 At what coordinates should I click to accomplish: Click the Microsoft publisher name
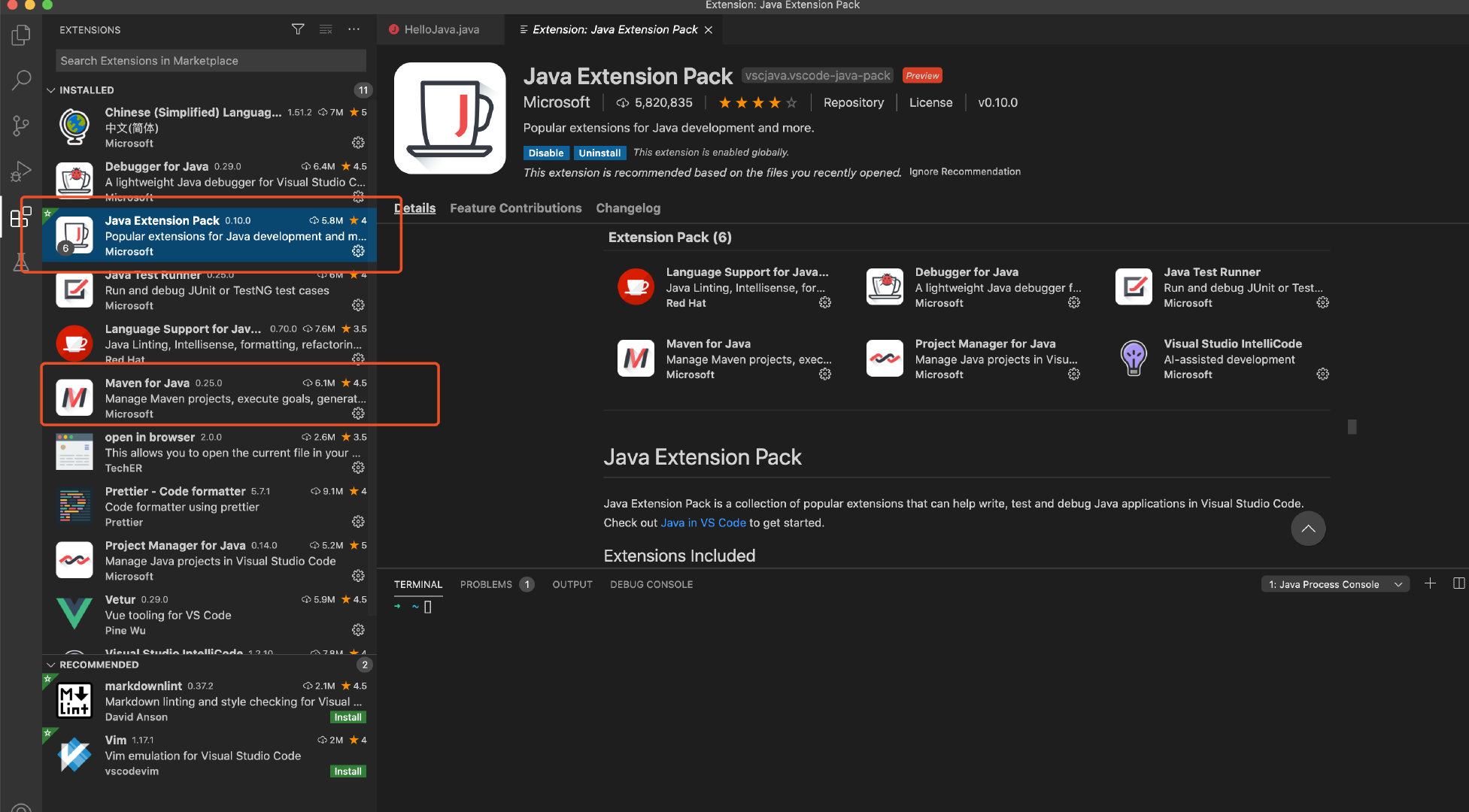(557, 102)
